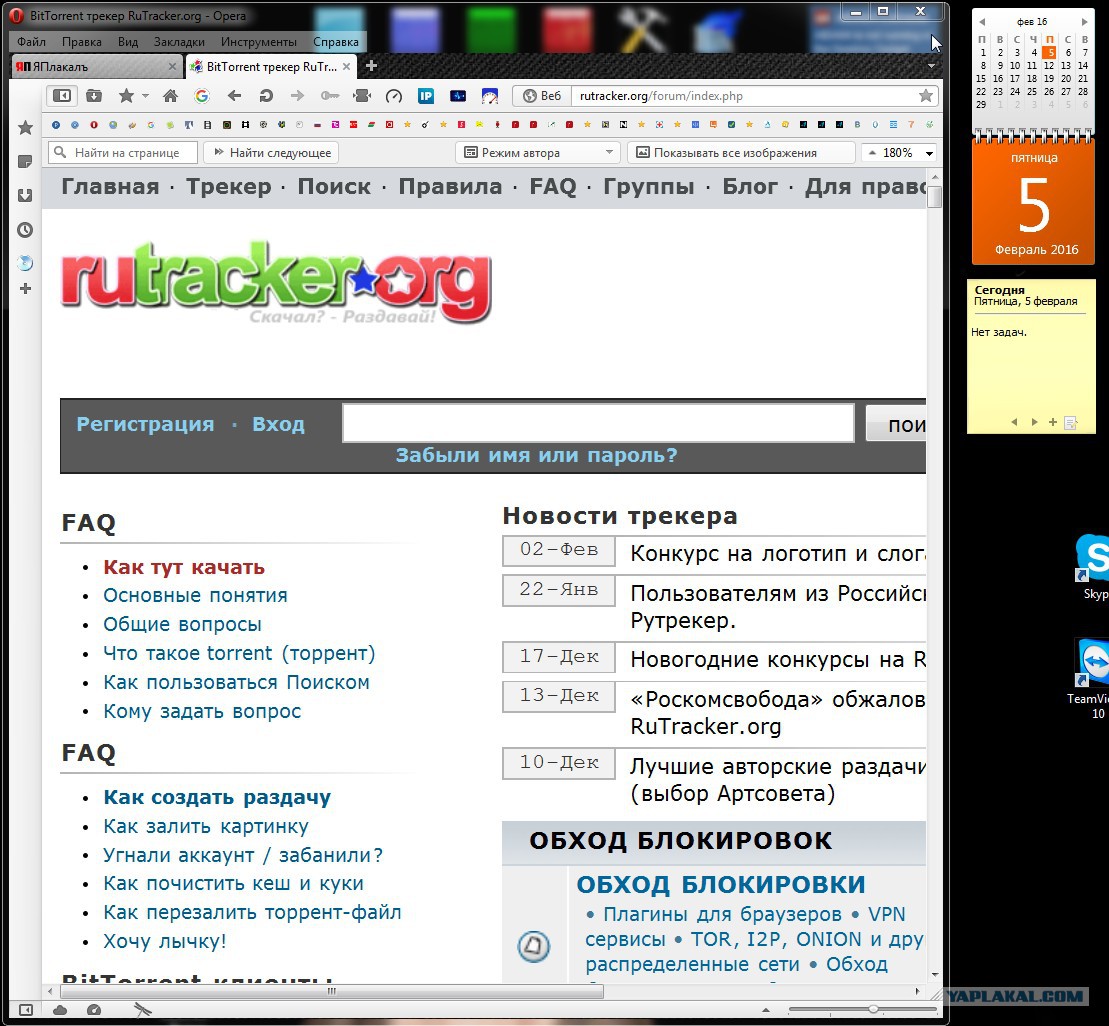
Task: Click the Вход link
Action: 279,424
